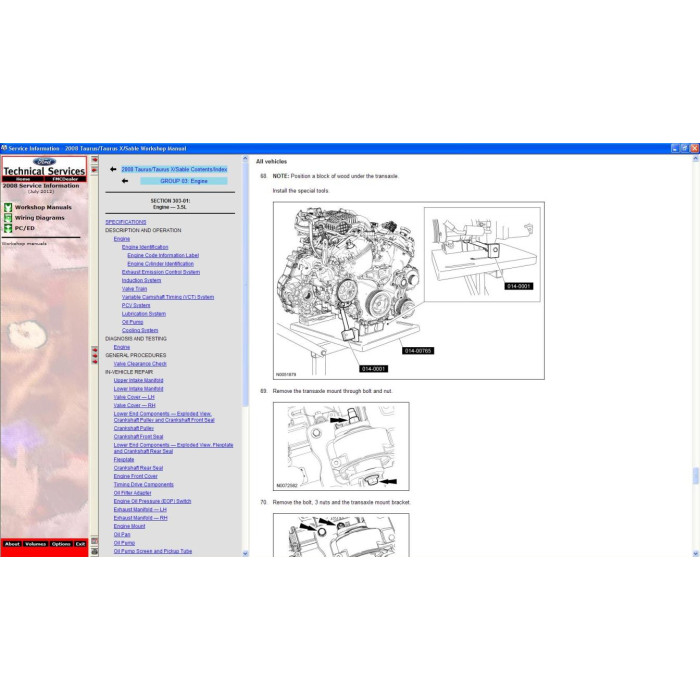Open the FMCDealer tab
700x700 pixels.
click(x=65, y=179)
